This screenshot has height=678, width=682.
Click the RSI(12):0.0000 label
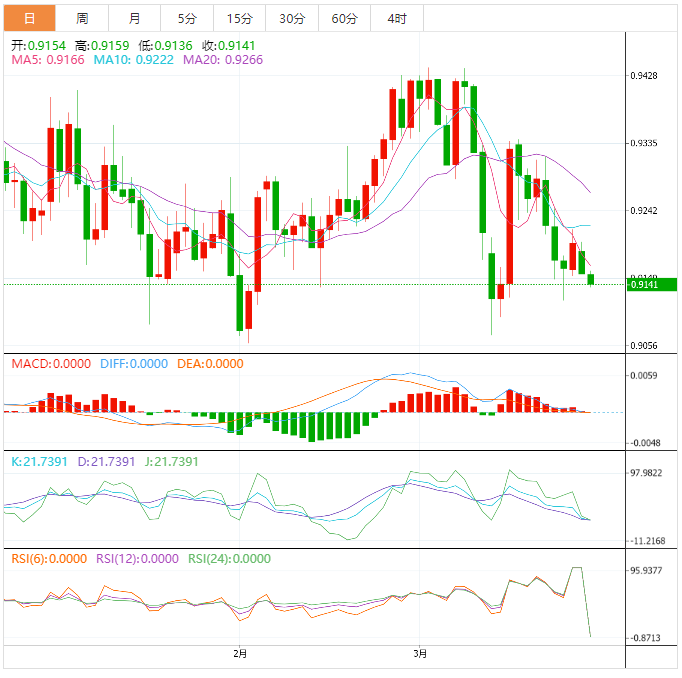[137, 558]
